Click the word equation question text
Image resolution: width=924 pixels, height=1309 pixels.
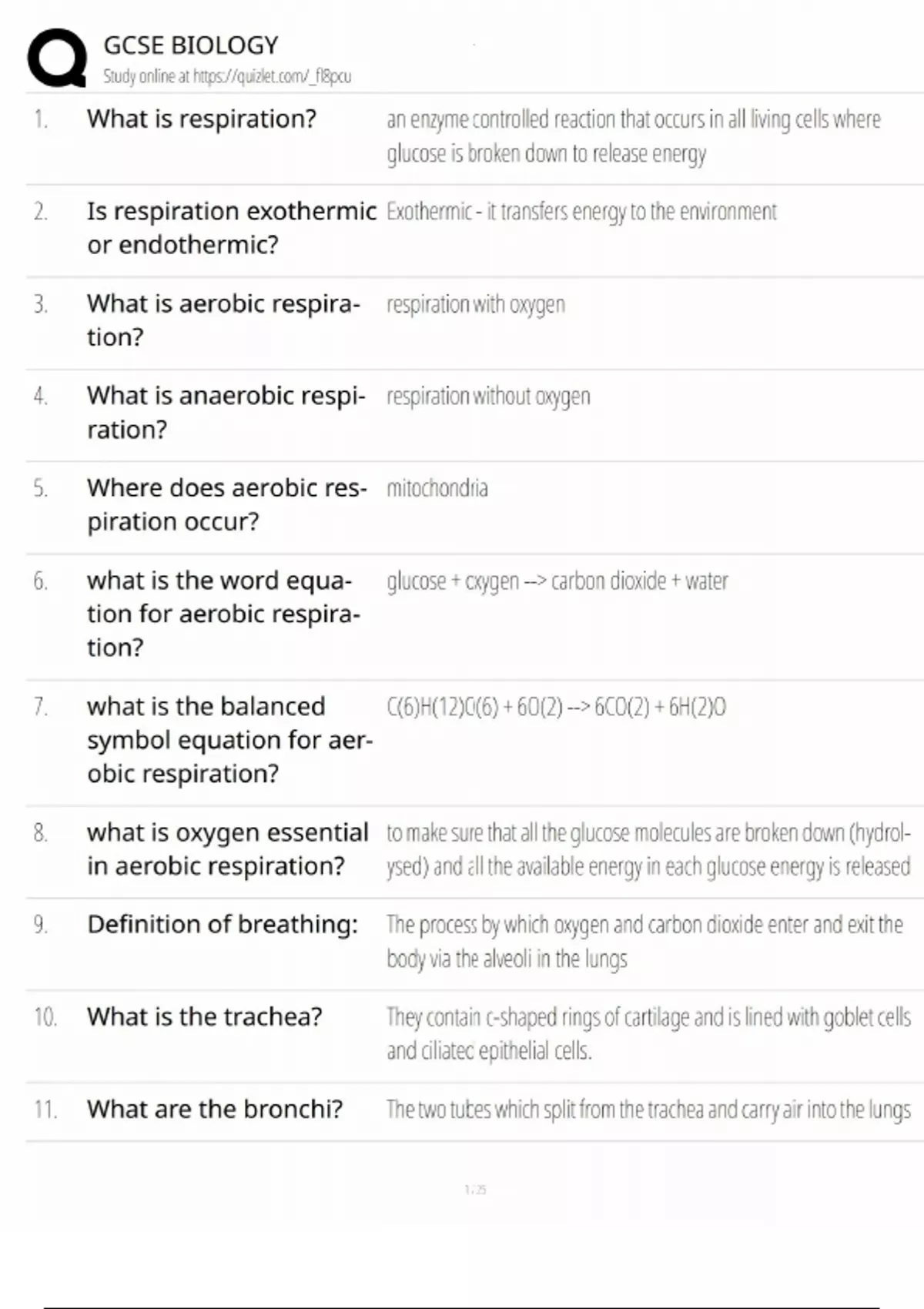(223, 614)
